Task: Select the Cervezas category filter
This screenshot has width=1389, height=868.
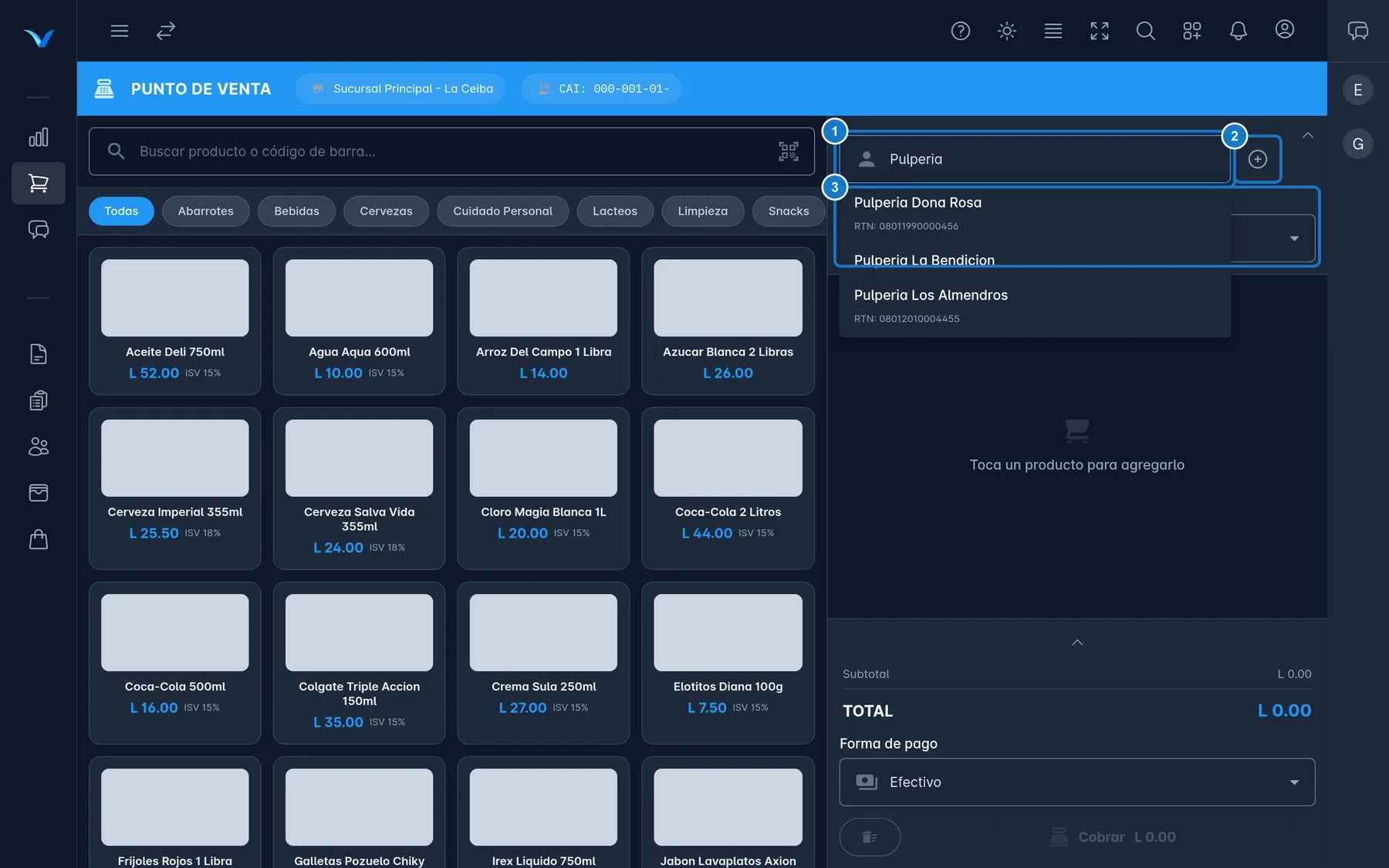Action: pos(386,211)
